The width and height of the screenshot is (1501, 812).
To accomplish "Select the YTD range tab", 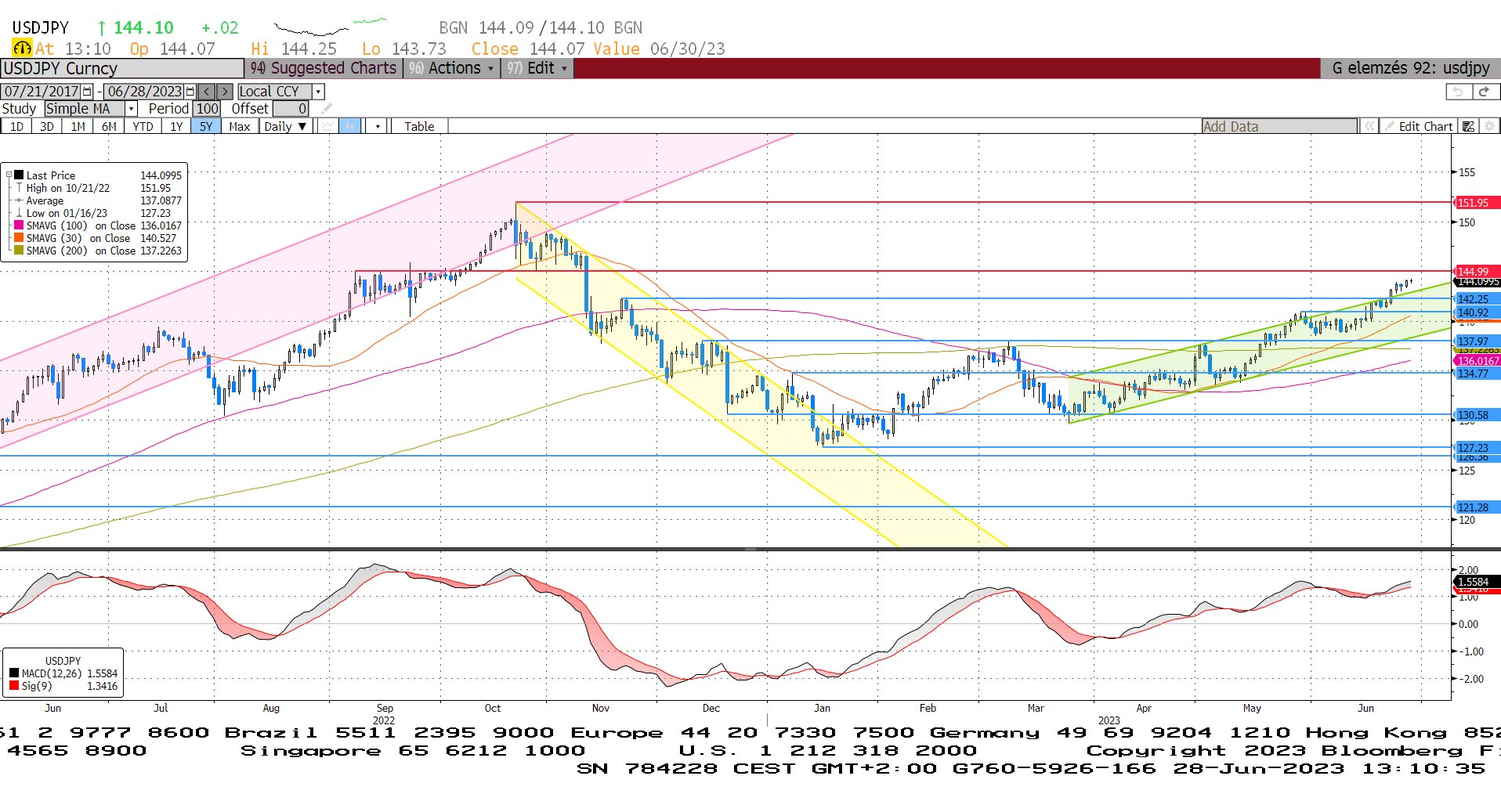I will [143, 126].
